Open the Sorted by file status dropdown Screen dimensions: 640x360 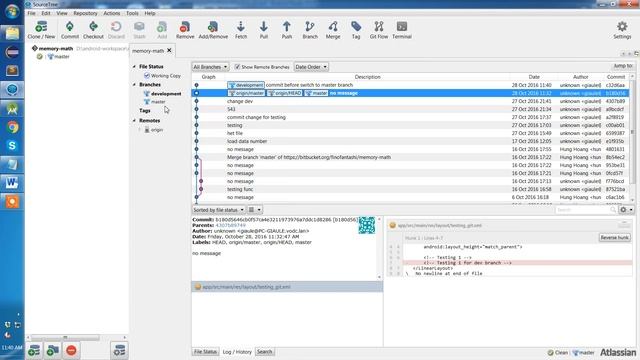[x=218, y=210]
